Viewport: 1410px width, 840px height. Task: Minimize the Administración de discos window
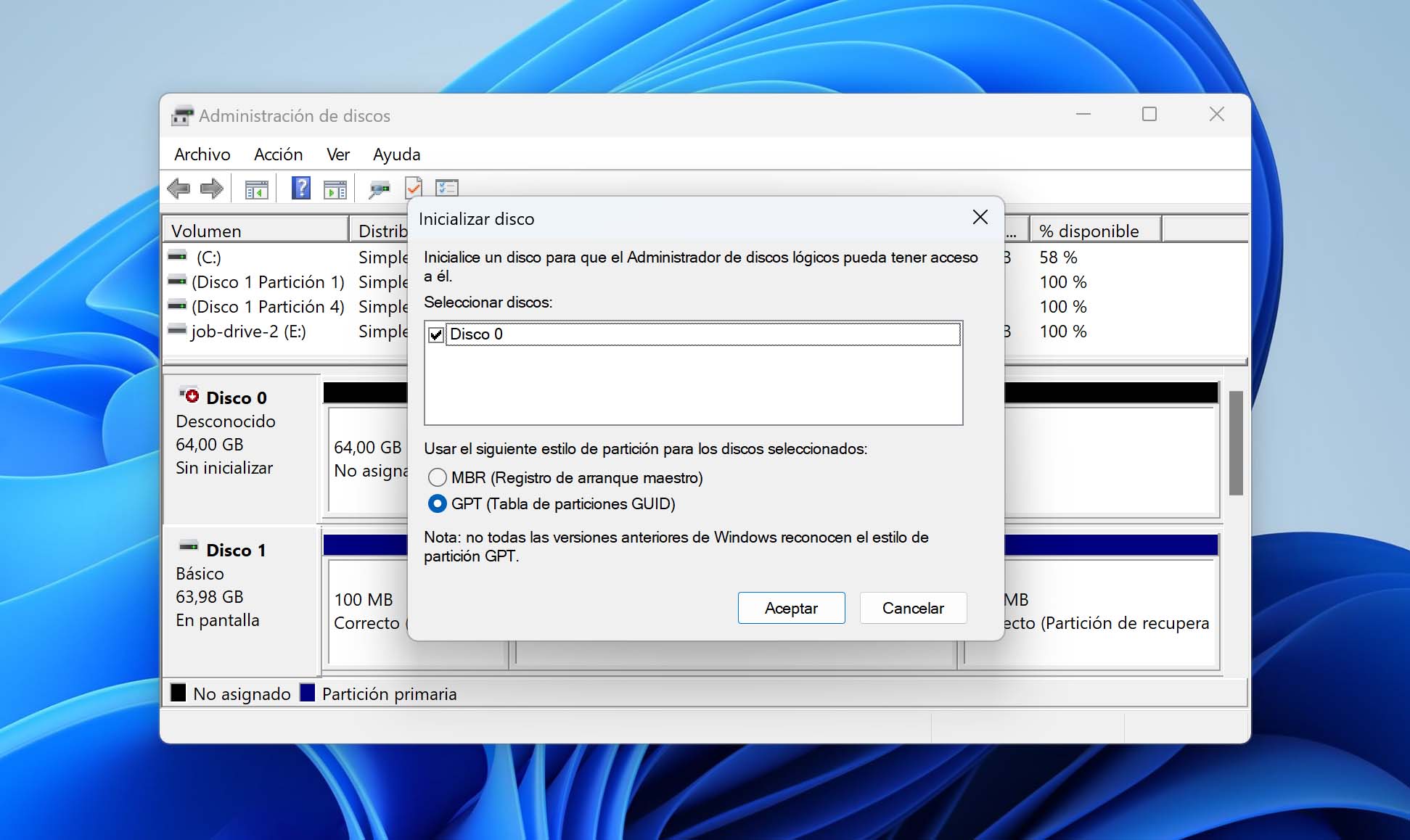pos(1083,114)
